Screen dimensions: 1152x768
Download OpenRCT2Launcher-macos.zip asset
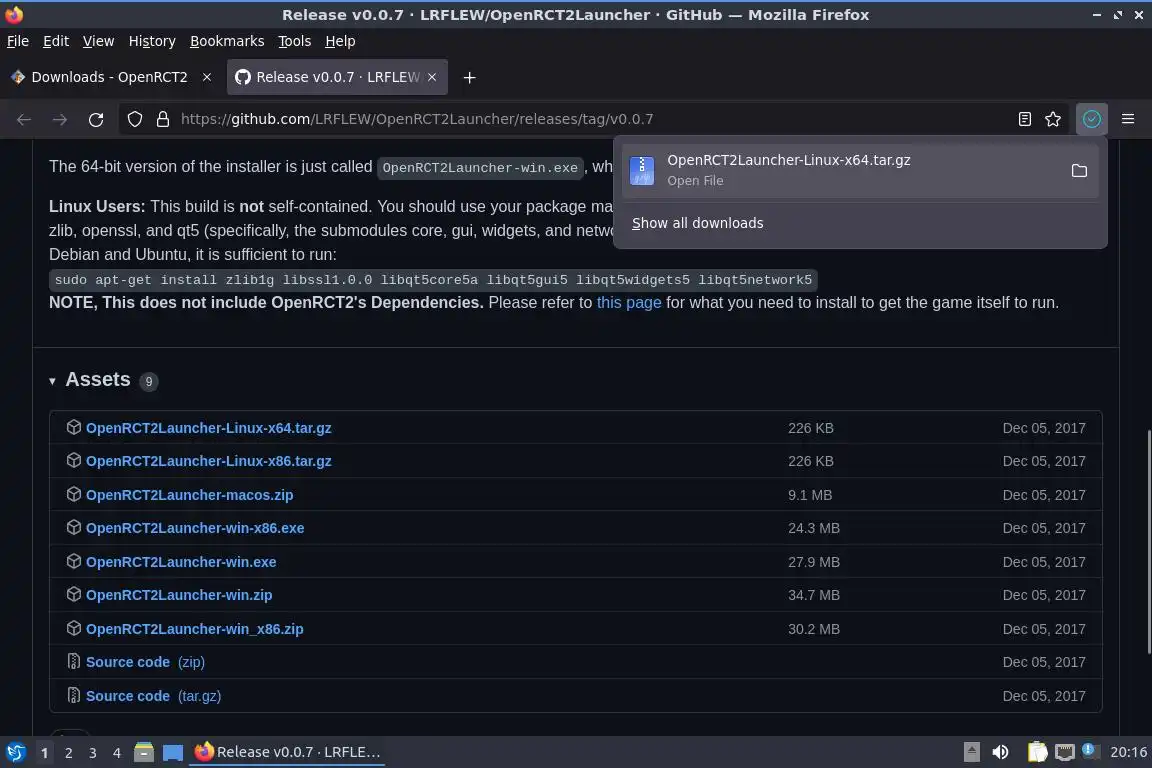point(190,495)
